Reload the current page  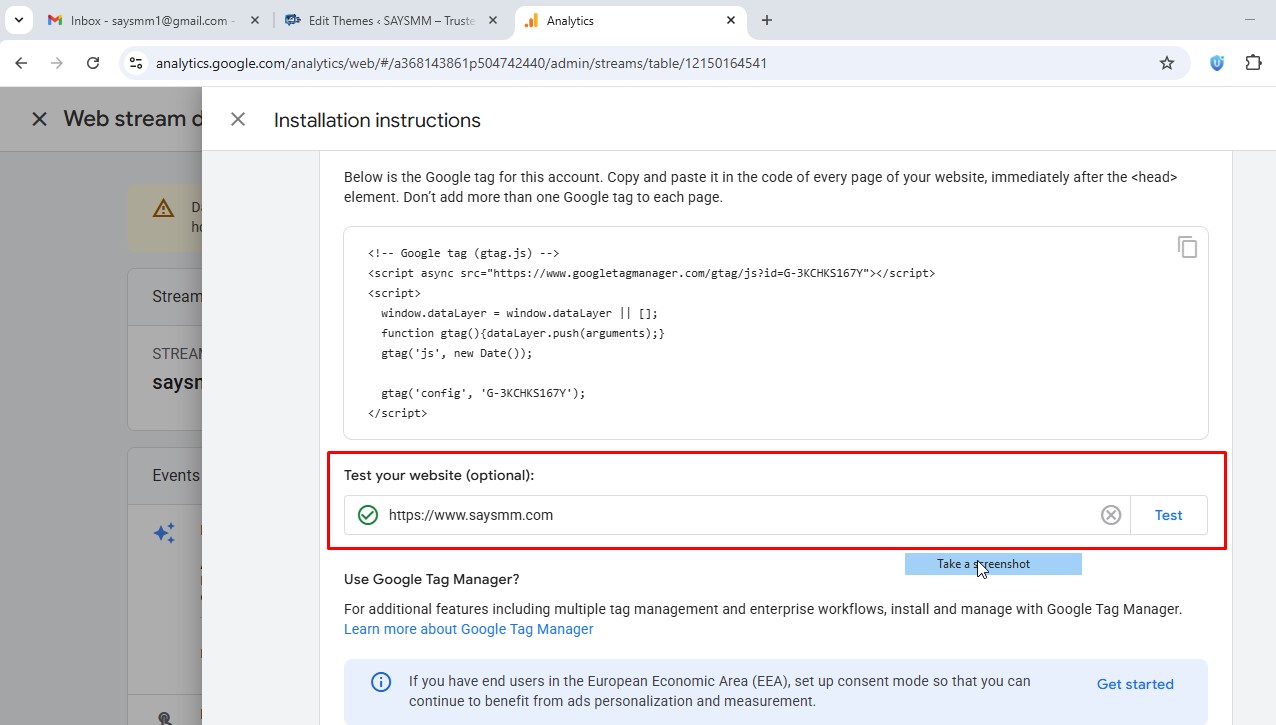(x=93, y=63)
